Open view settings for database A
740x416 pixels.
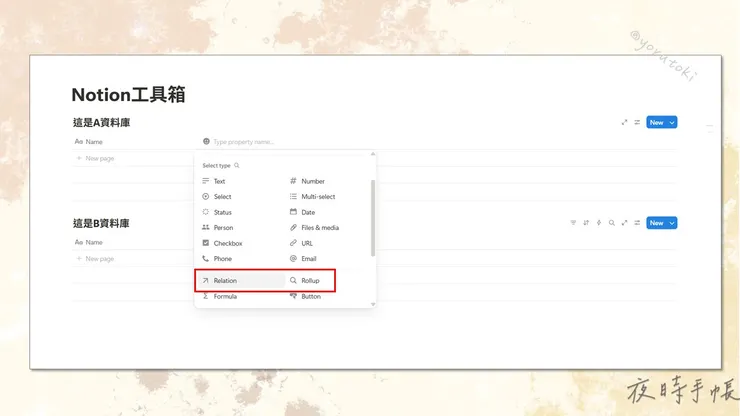(637, 122)
